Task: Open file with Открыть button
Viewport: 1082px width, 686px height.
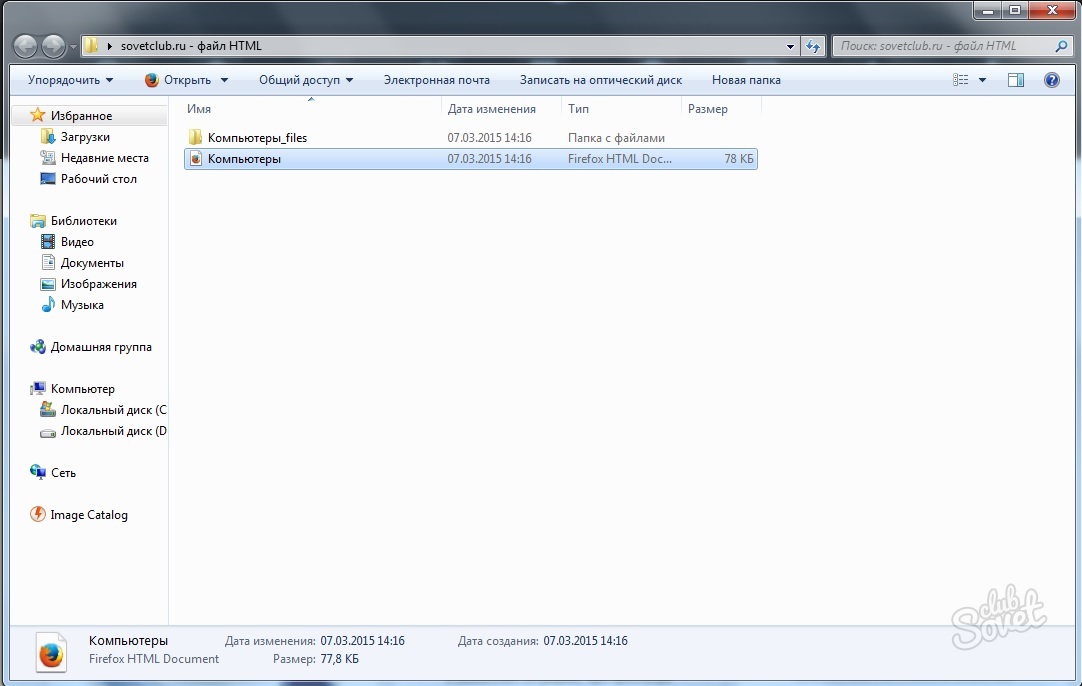Action: point(178,80)
